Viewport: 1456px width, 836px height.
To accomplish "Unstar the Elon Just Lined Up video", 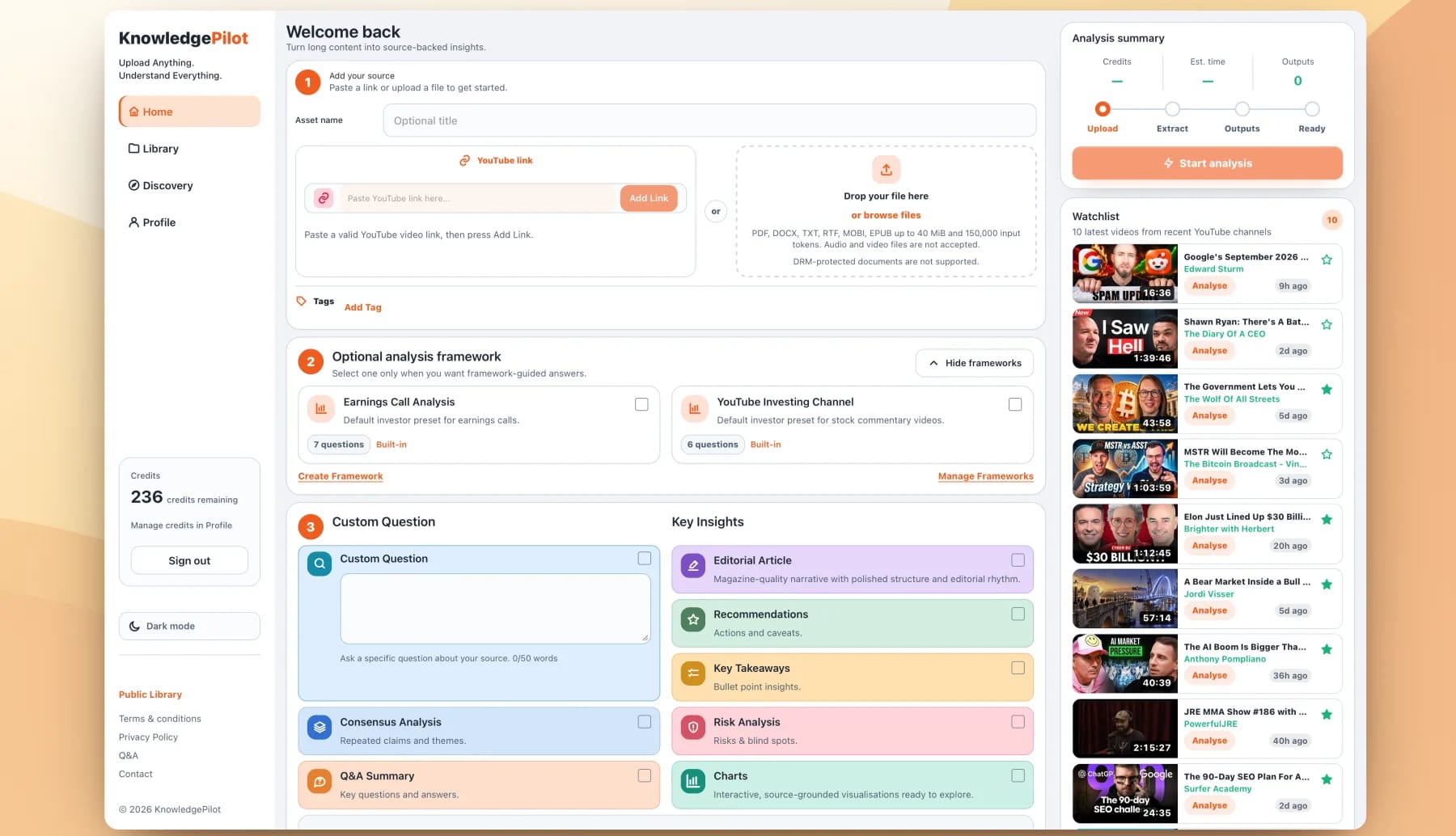I will [x=1327, y=520].
